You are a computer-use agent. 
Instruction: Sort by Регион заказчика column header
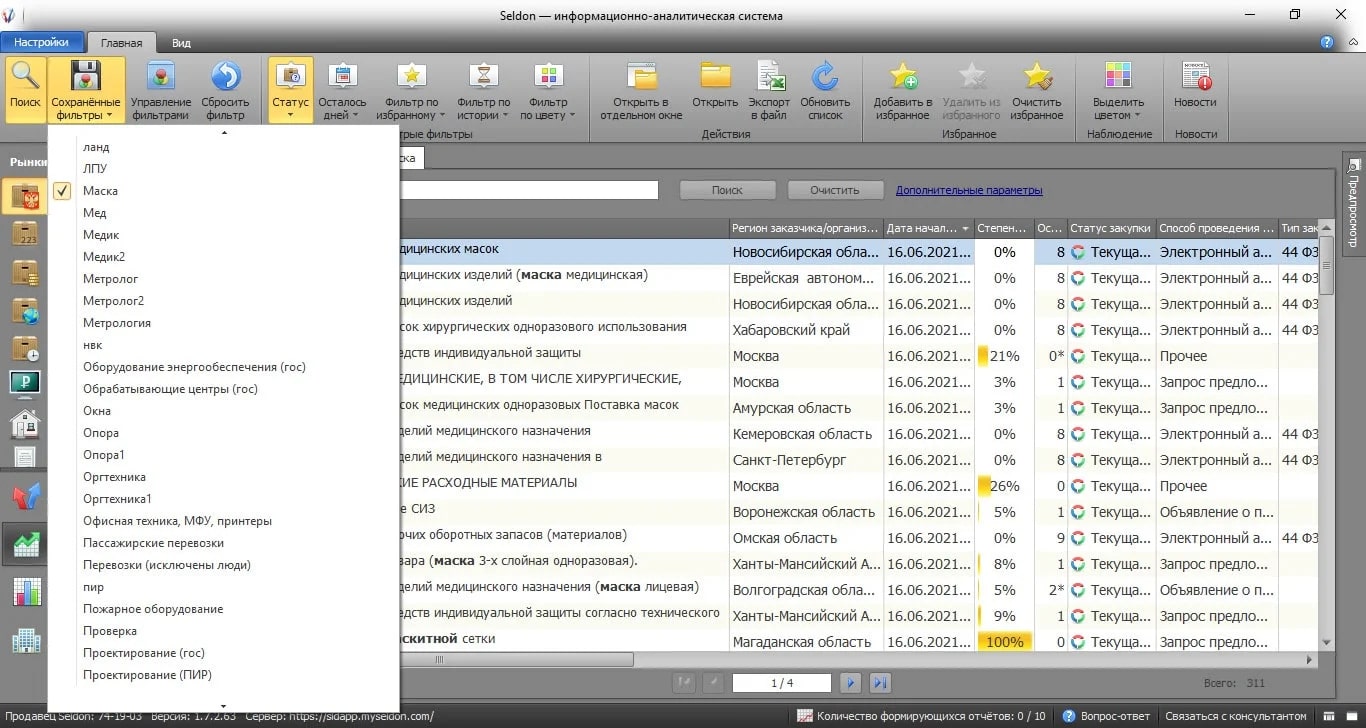click(806, 228)
